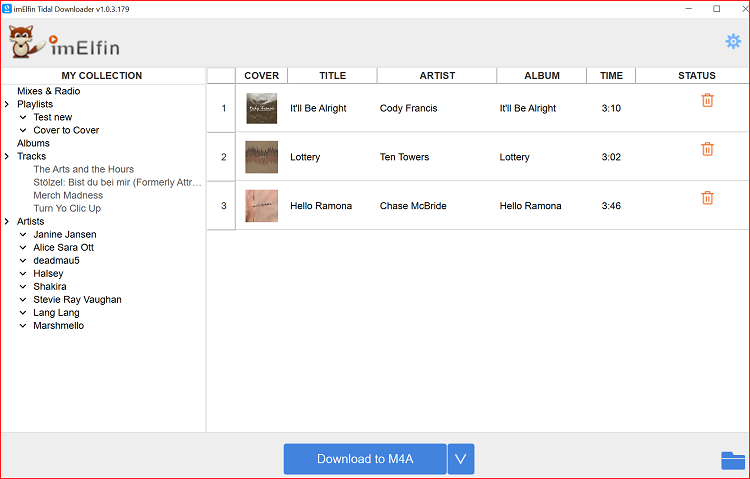Minimize the imElfin window
750x479 pixels.
[689, 9]
